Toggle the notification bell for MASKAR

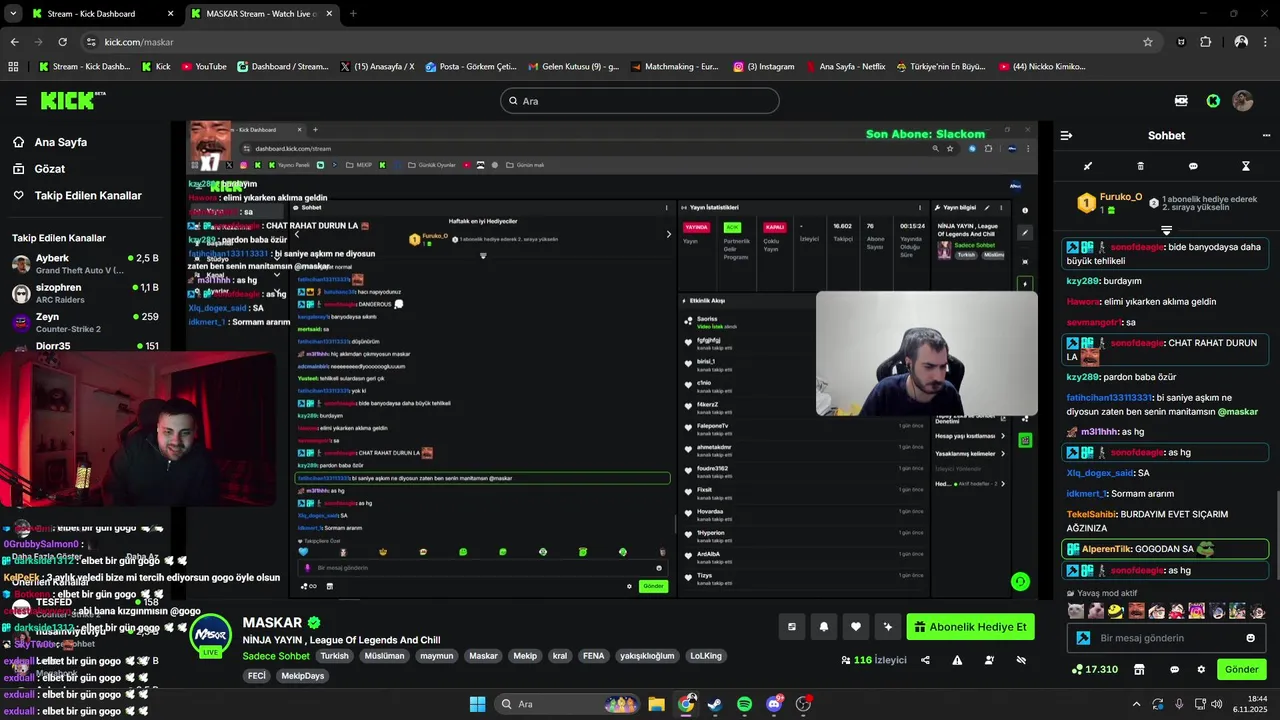coord(824,627)
